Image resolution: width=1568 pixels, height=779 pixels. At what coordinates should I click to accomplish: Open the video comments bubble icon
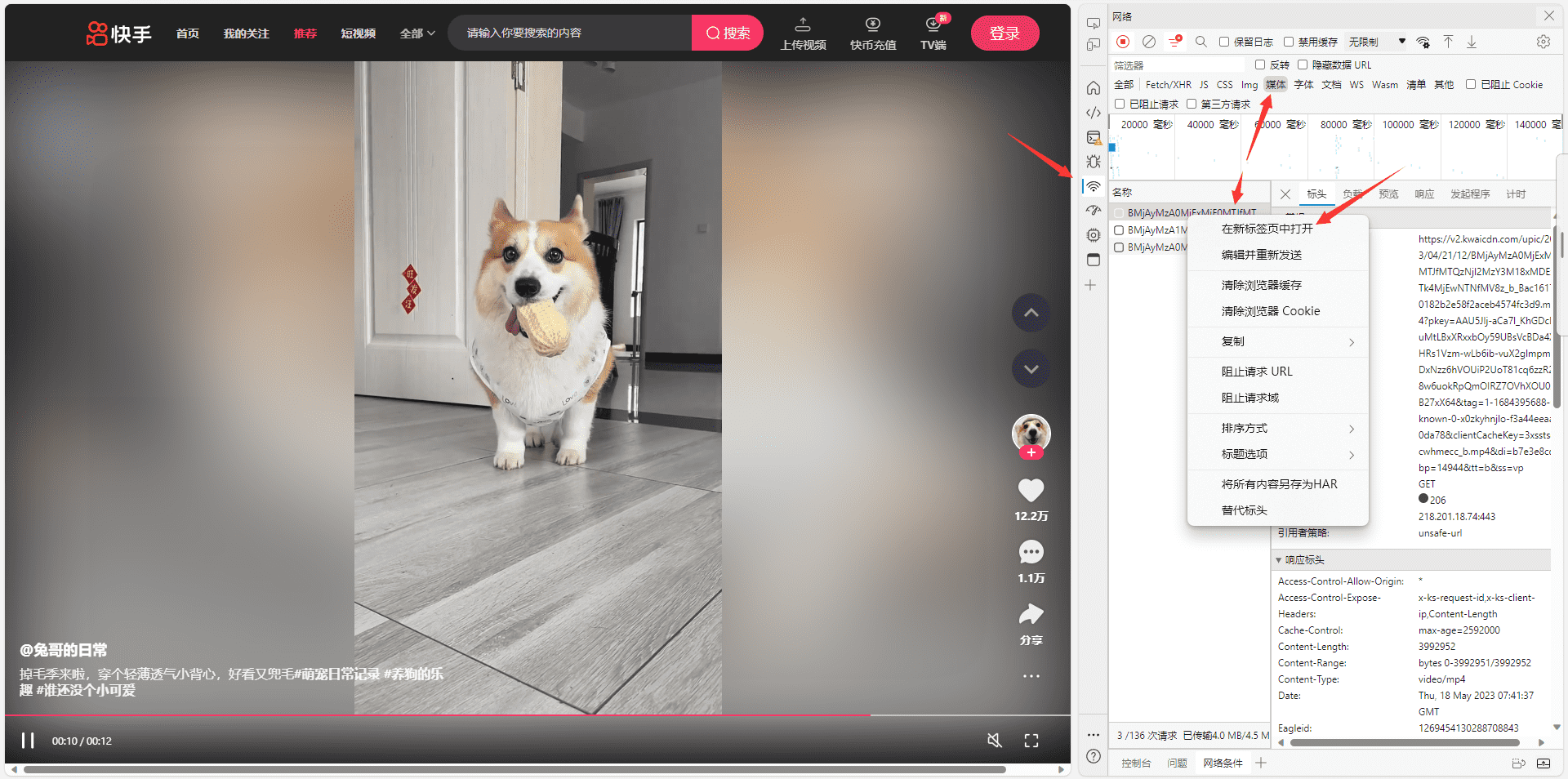point(1031,553)
